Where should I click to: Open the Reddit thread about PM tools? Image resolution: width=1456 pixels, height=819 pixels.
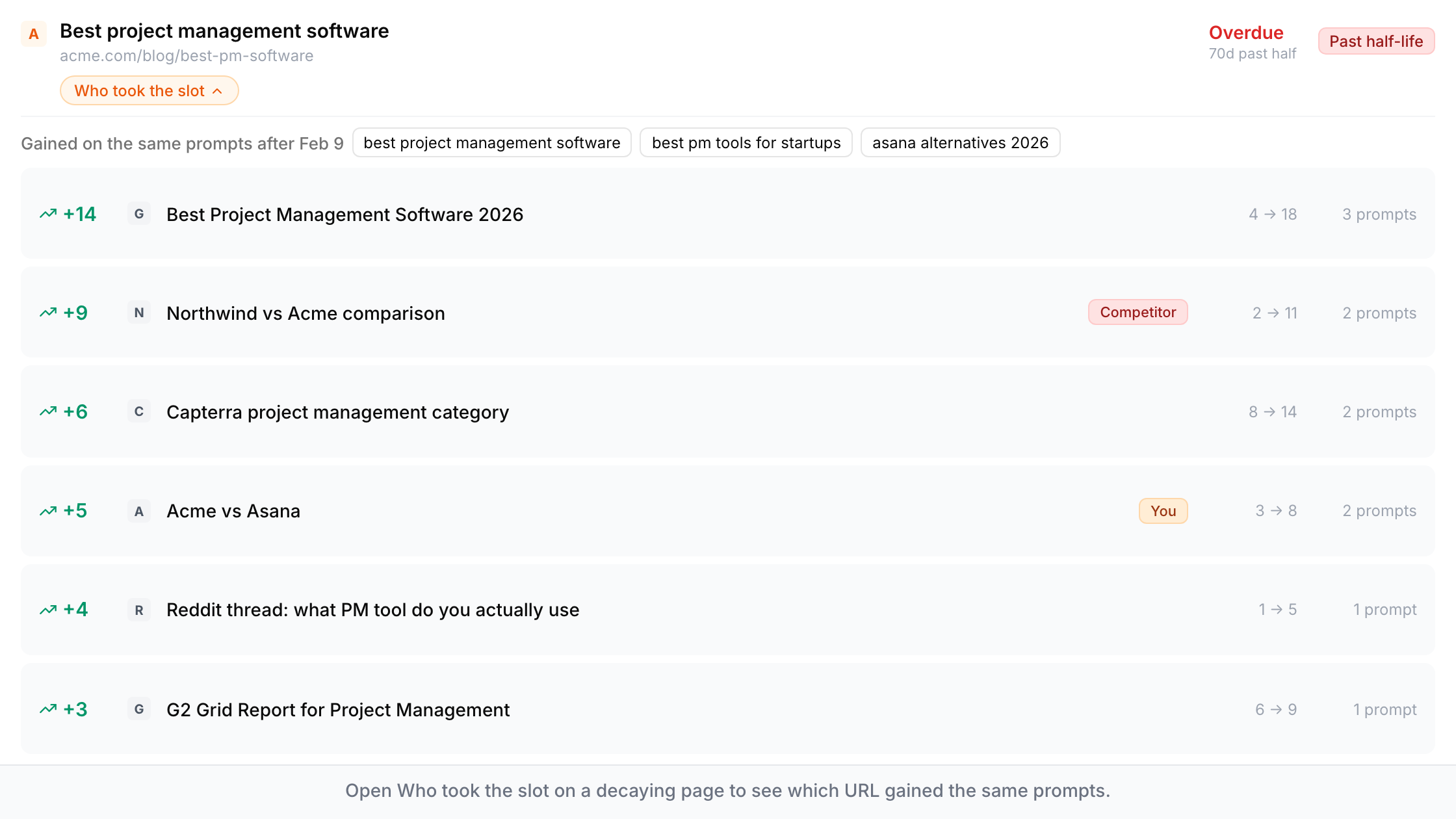pyautogui.click(x=372, y=610)
